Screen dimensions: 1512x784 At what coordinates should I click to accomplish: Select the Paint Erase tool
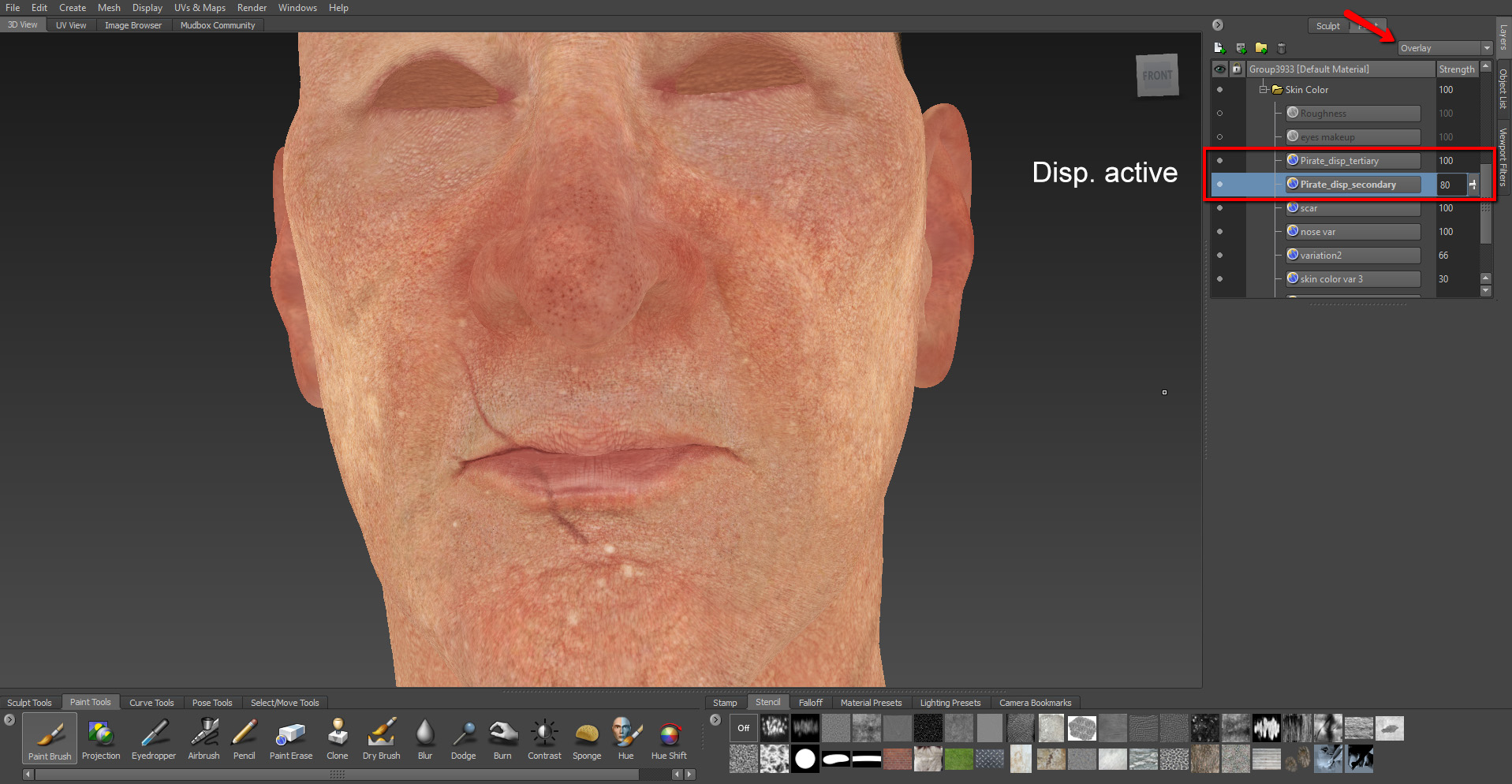tap(291, 739)
